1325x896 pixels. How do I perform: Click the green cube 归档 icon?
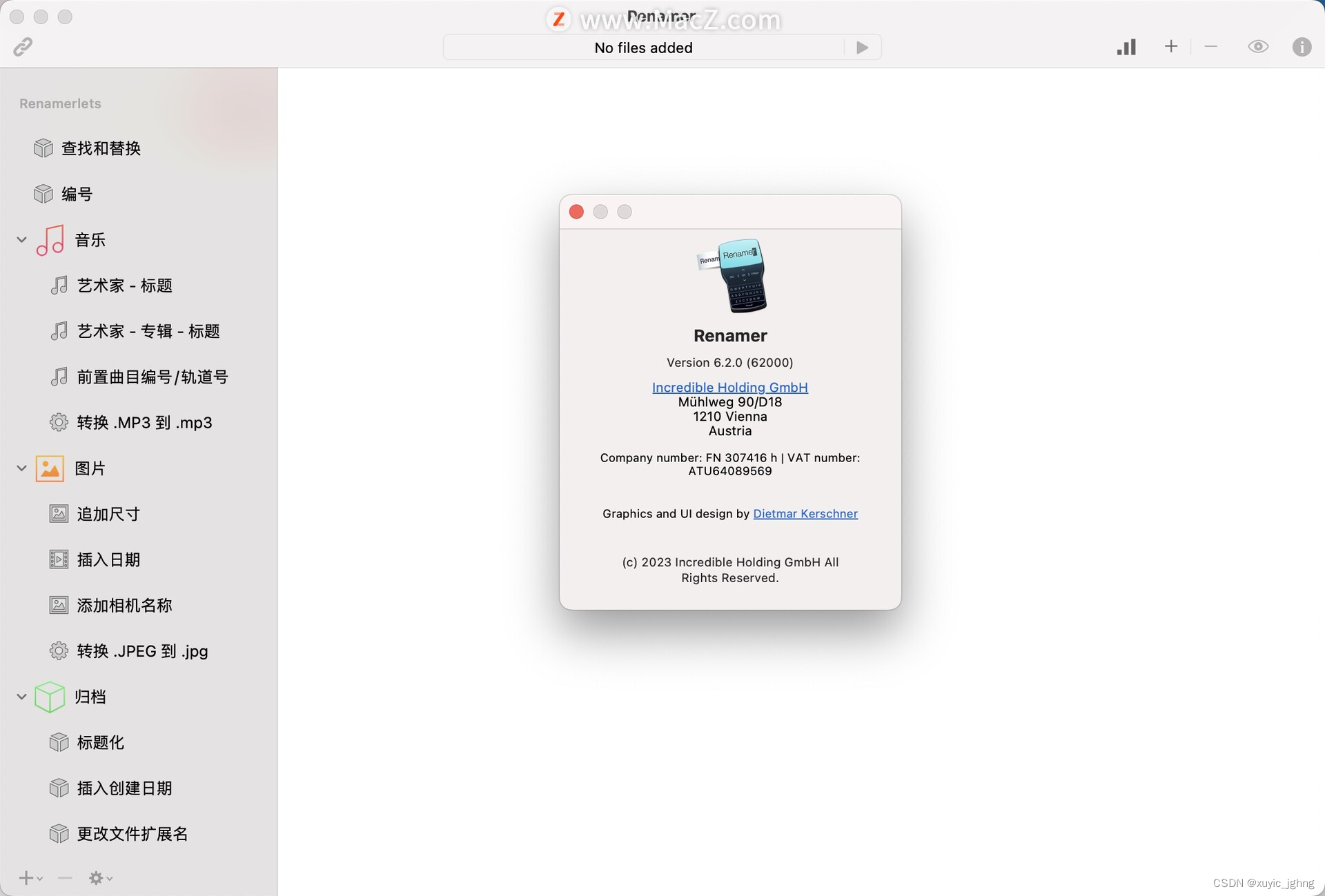click(x=50, y=697)
